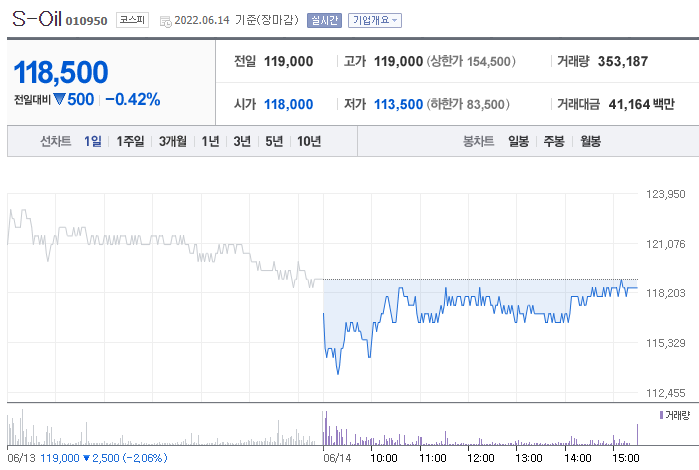Click the 시가 value 118,000

click(288, 104)
